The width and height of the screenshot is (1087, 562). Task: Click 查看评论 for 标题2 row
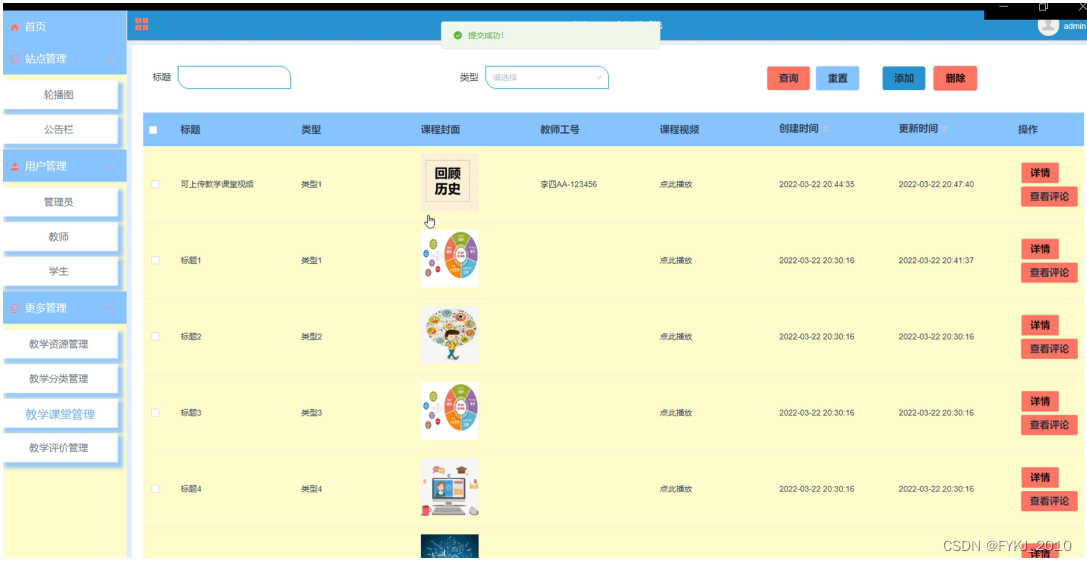tap(1050, 349)
